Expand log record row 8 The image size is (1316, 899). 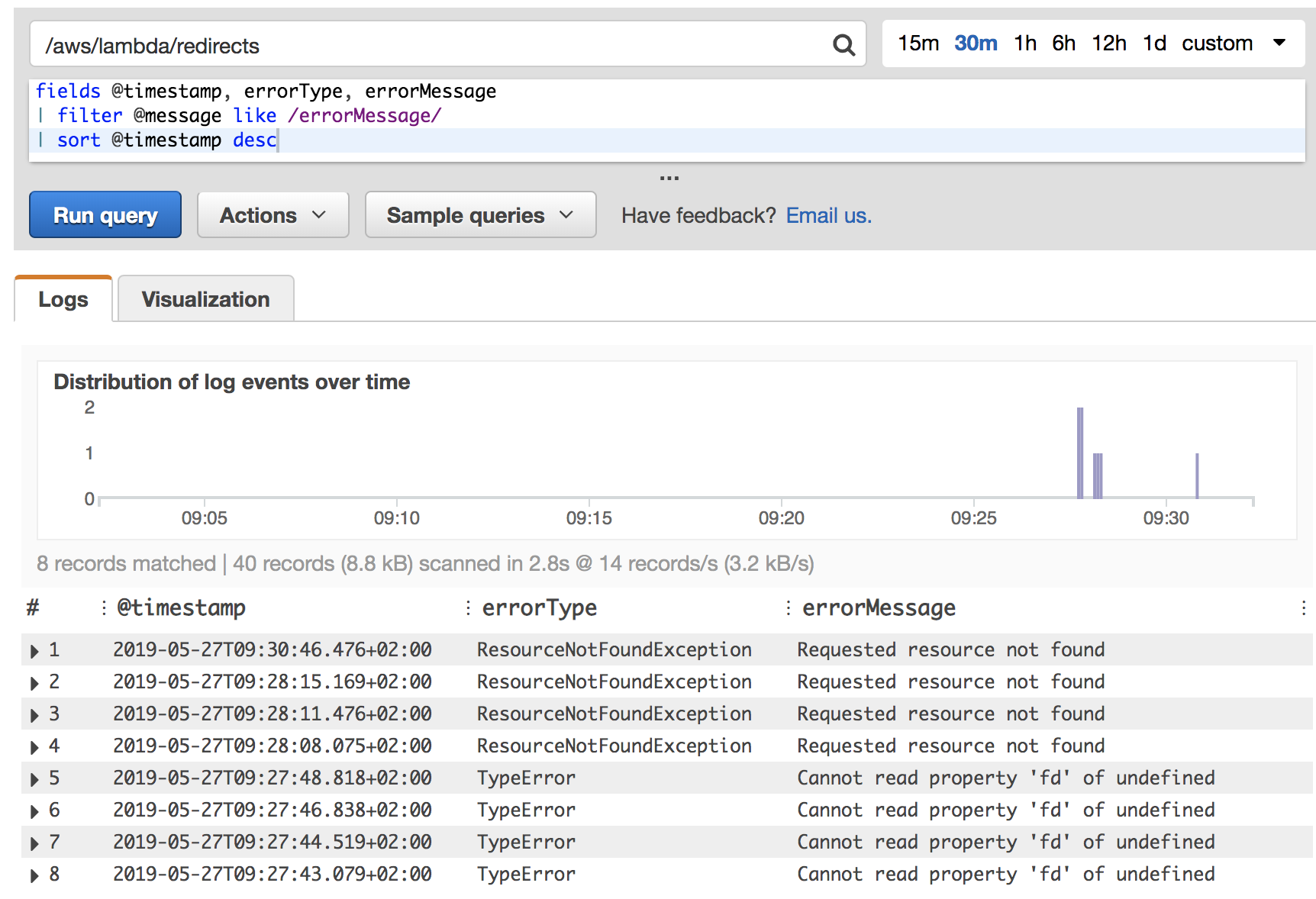(x=34, y=875)
